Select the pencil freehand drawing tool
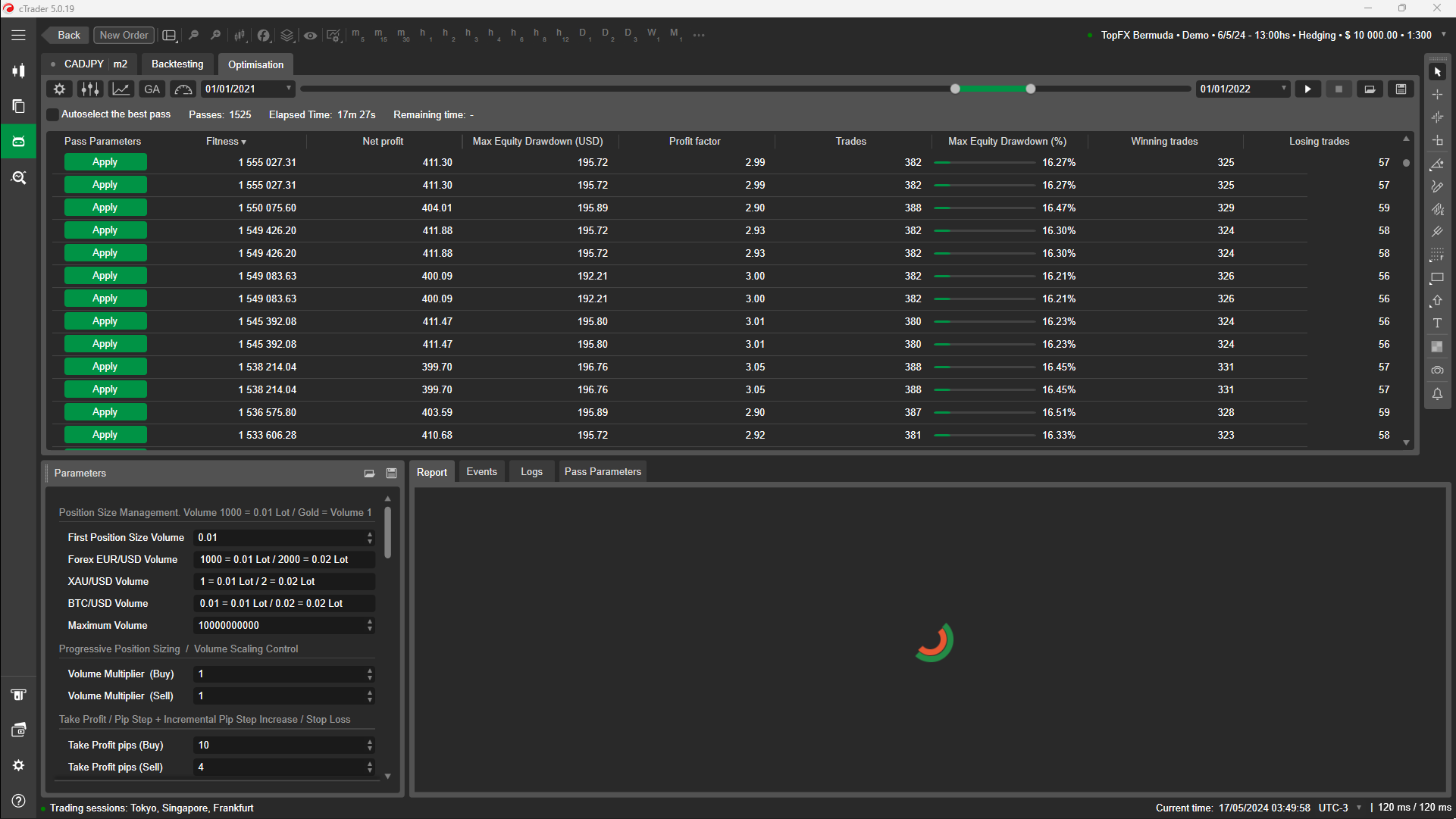This screenshot has width=1456, height=819. (x=1437, y=186)
